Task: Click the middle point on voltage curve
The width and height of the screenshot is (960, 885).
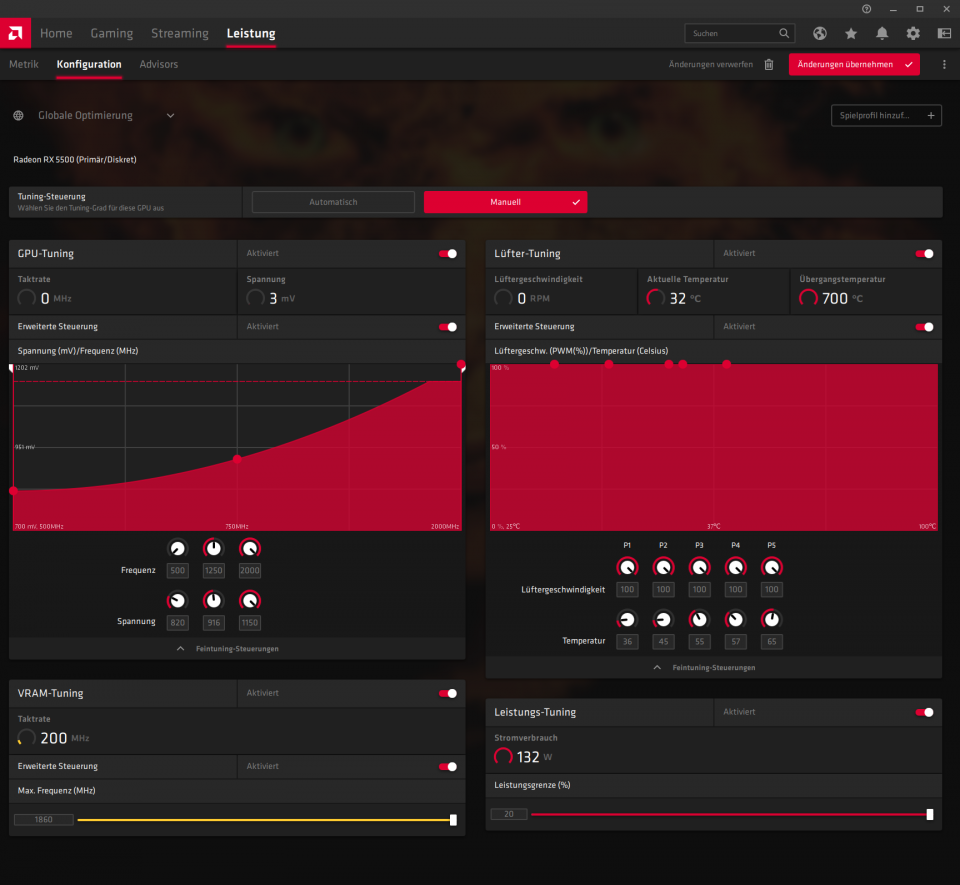Action: click(x=238, y=458)
